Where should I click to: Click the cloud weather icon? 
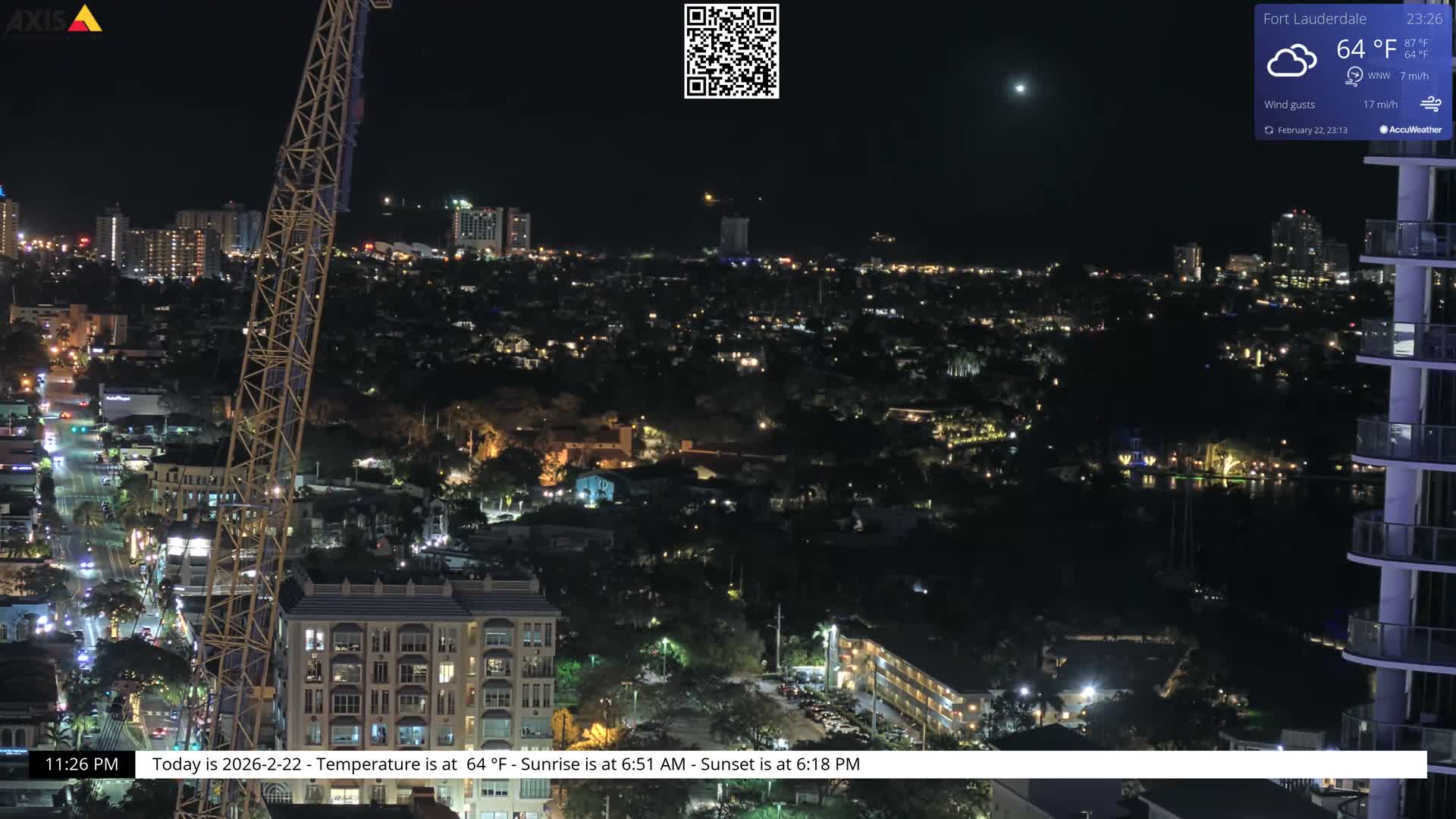coord(1291,61)
